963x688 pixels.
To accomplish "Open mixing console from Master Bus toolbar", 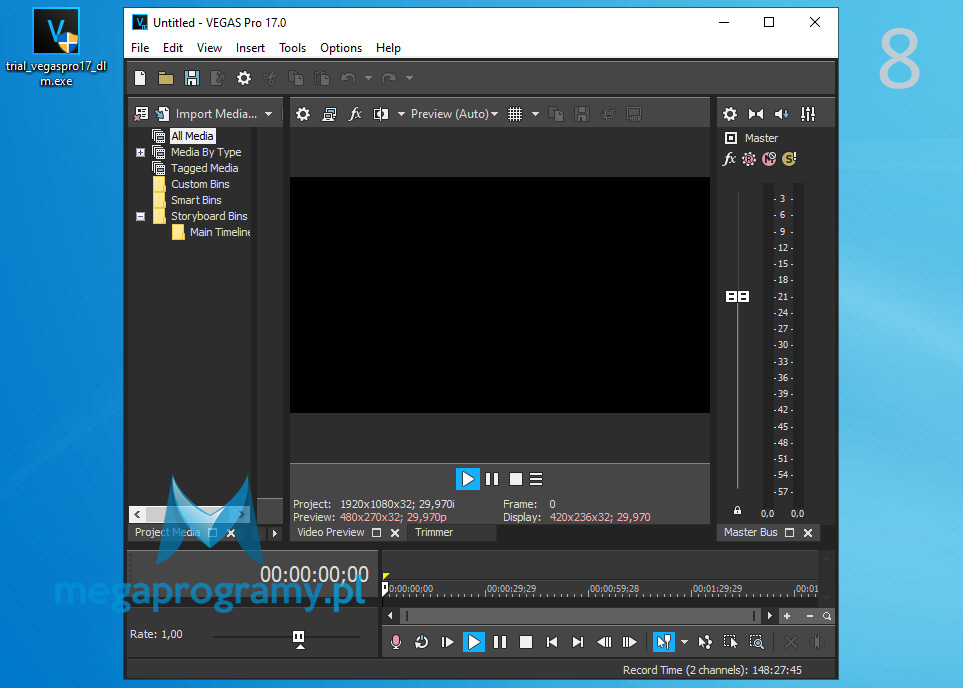I will click(808, 114).
